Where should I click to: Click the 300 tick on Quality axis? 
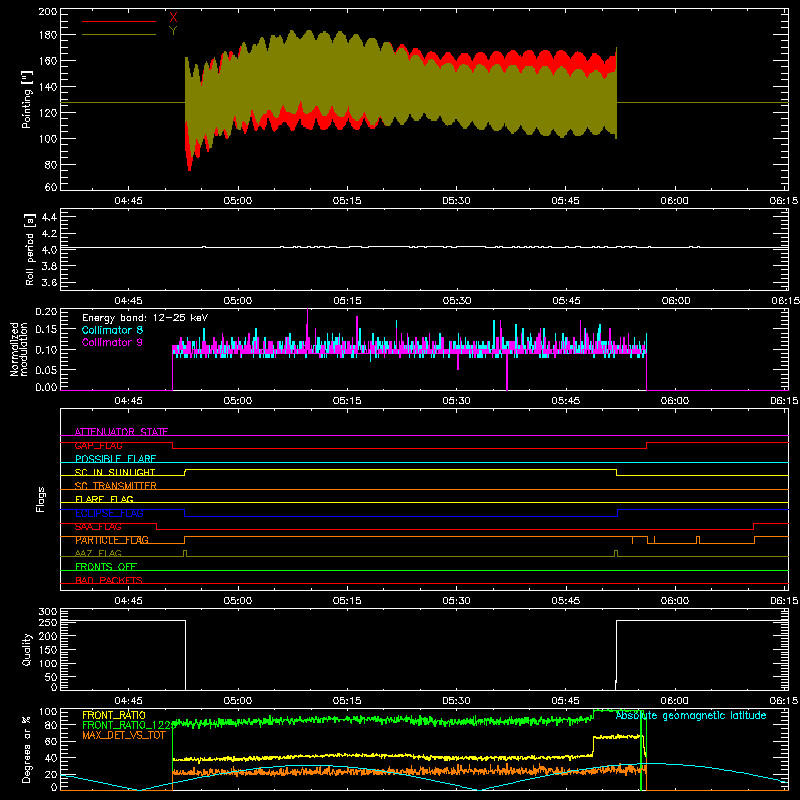[x=48, y=612]
